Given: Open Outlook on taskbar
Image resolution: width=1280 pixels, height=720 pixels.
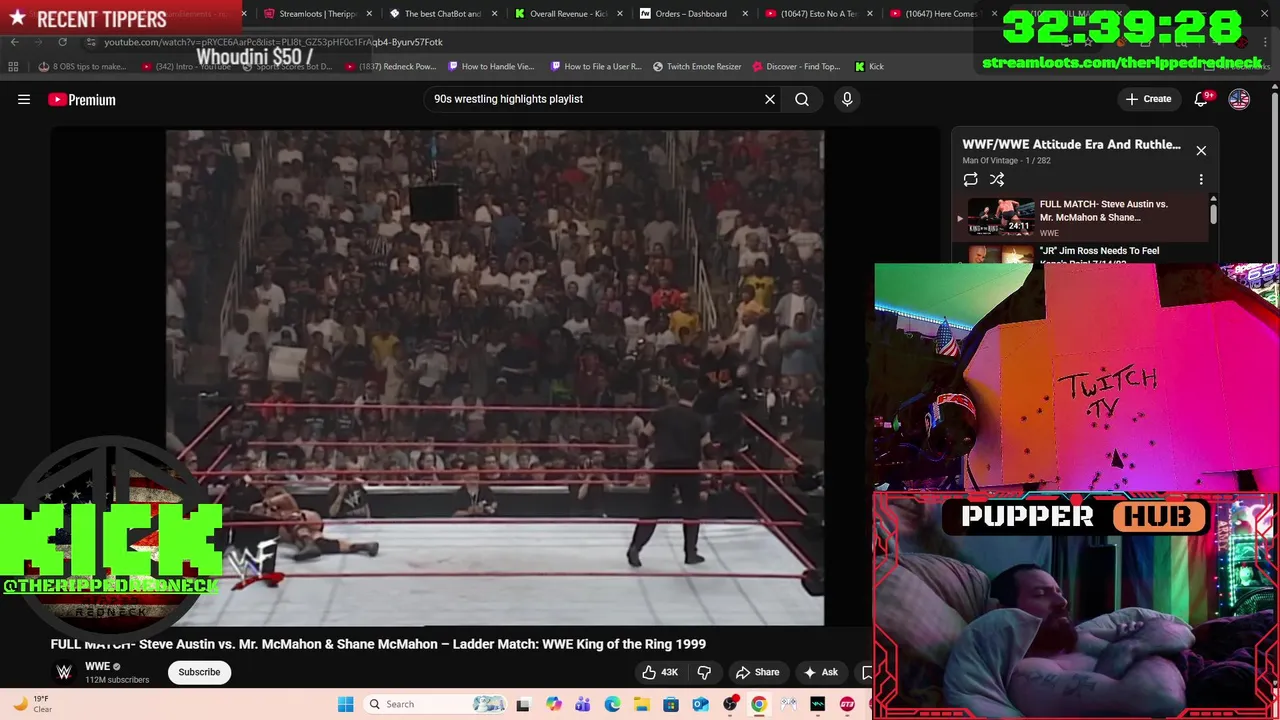Looking at the screenshot, I should 700,704.
